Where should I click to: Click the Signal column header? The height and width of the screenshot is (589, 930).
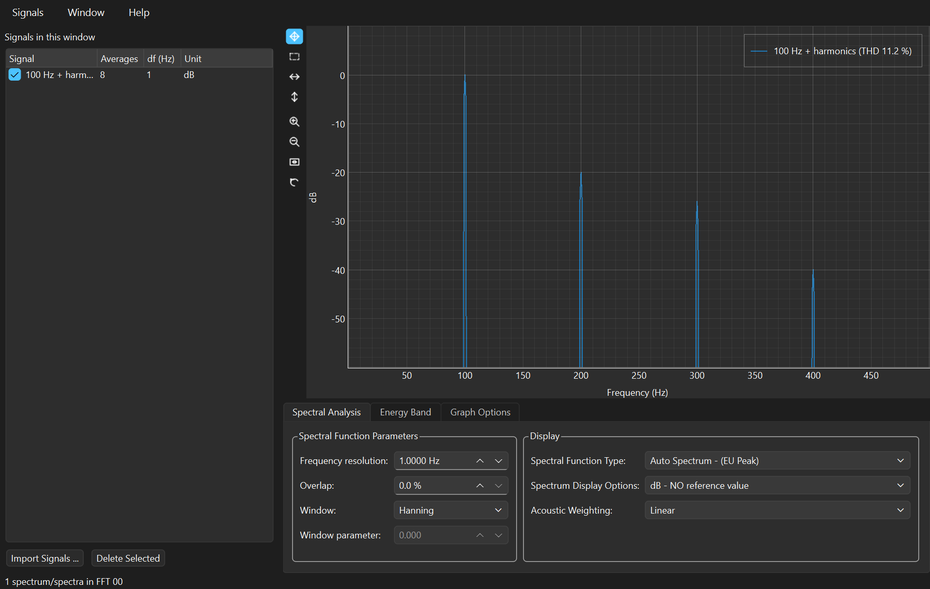click(52, 59)
